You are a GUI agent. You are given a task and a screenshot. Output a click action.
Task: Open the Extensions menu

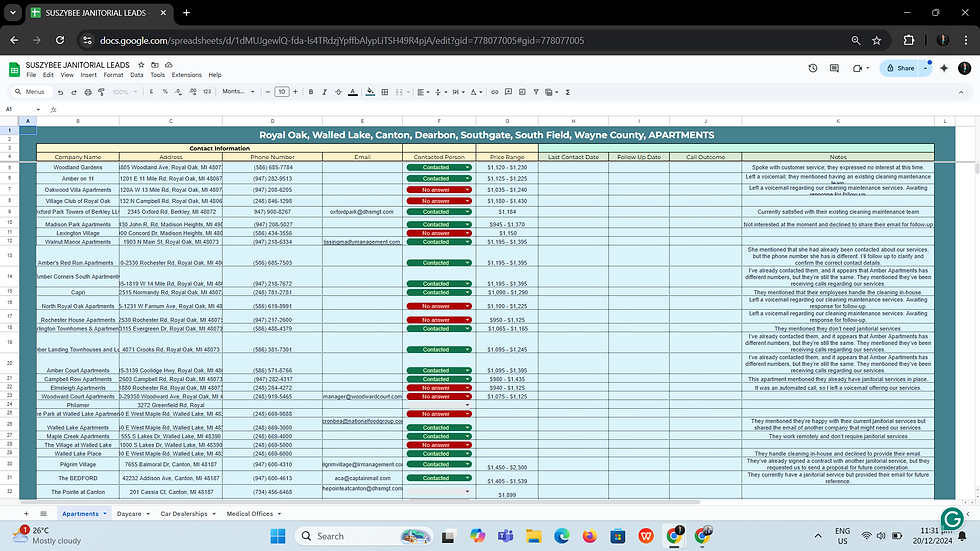click(x=186, y=75)
